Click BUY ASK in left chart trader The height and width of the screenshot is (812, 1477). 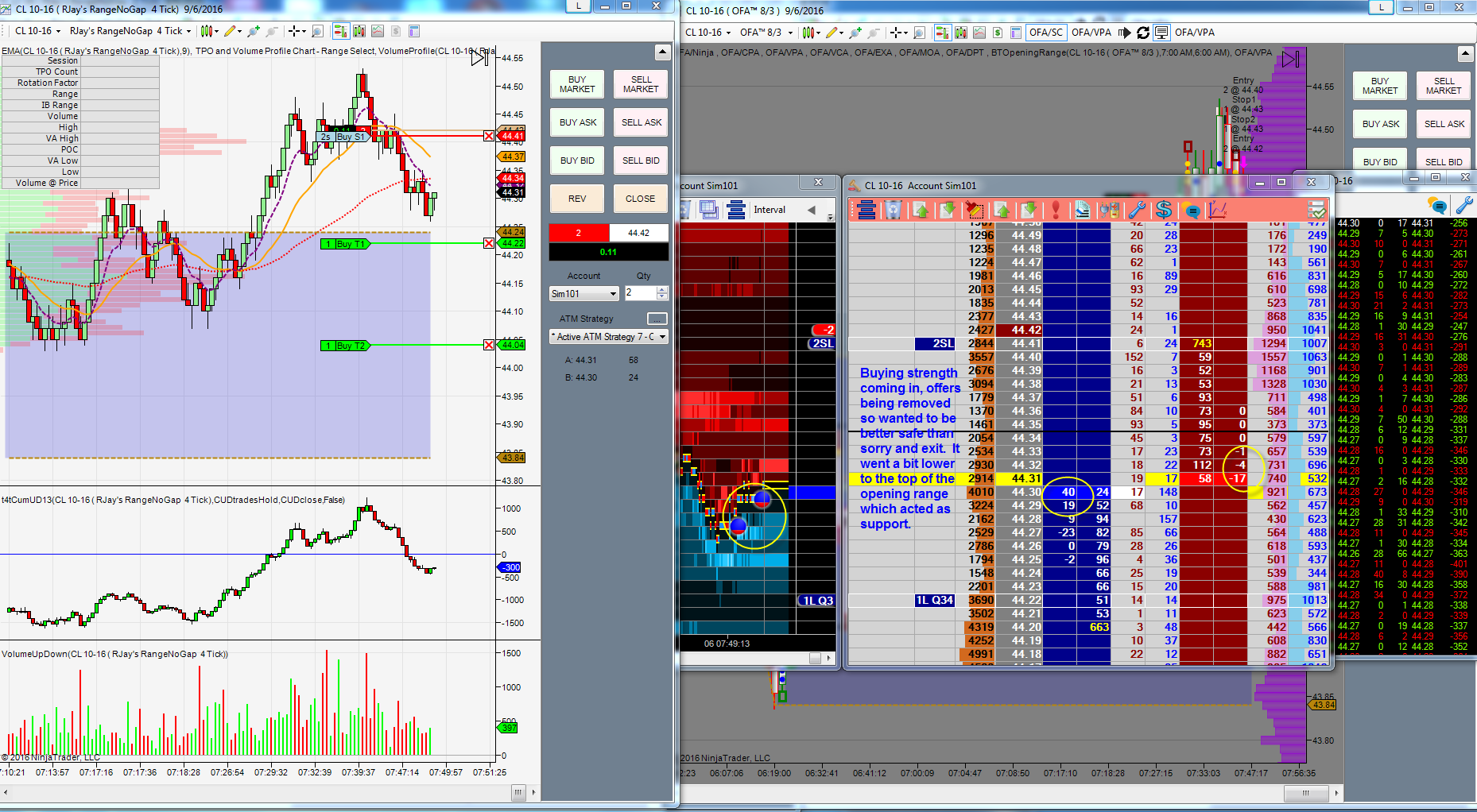(x=577, y=122)
